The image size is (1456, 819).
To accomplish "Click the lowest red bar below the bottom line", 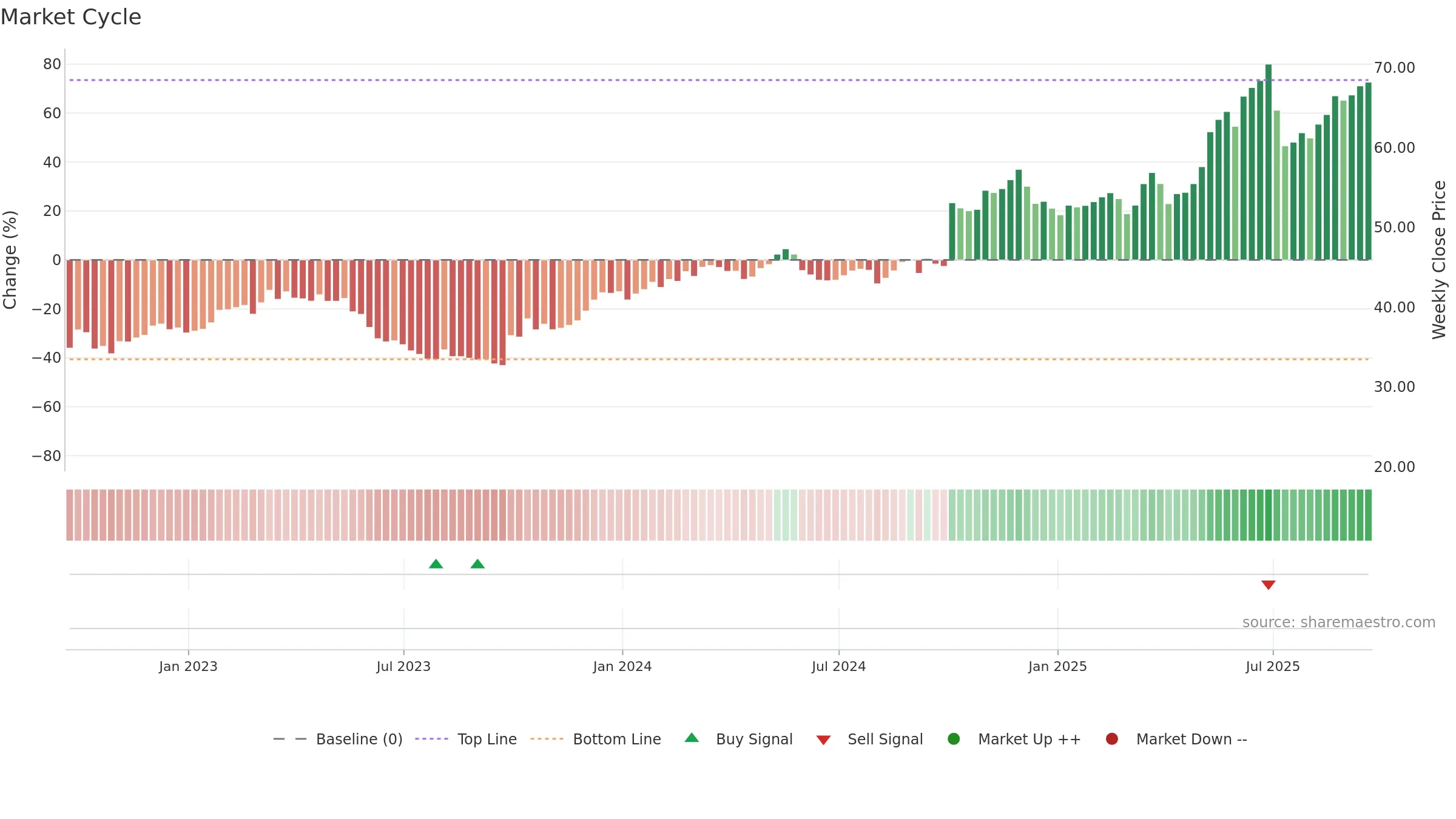I will pyautogui.click(x=502, y=312).
